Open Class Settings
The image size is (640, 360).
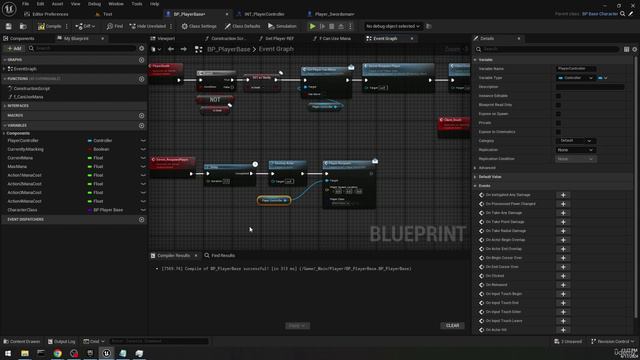199,26
